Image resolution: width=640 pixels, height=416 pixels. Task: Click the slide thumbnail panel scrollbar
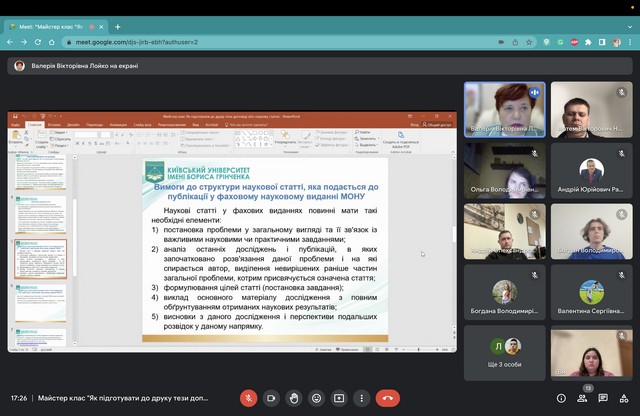pos(74,237)
